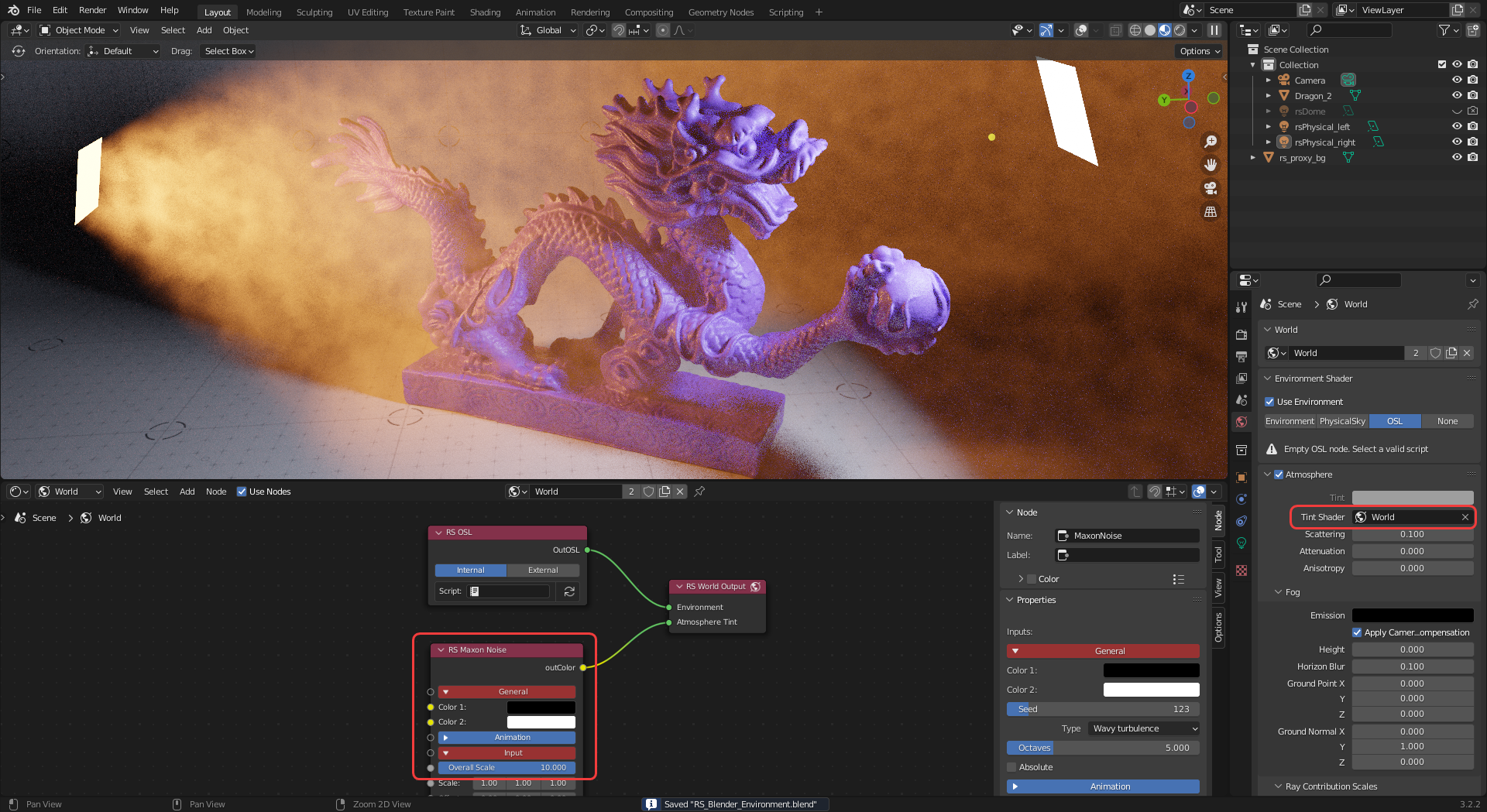This screenshot has width=1487, height=812.
Task: Select rendered viewport shading sphere icon
Action: click(1180, 30)
